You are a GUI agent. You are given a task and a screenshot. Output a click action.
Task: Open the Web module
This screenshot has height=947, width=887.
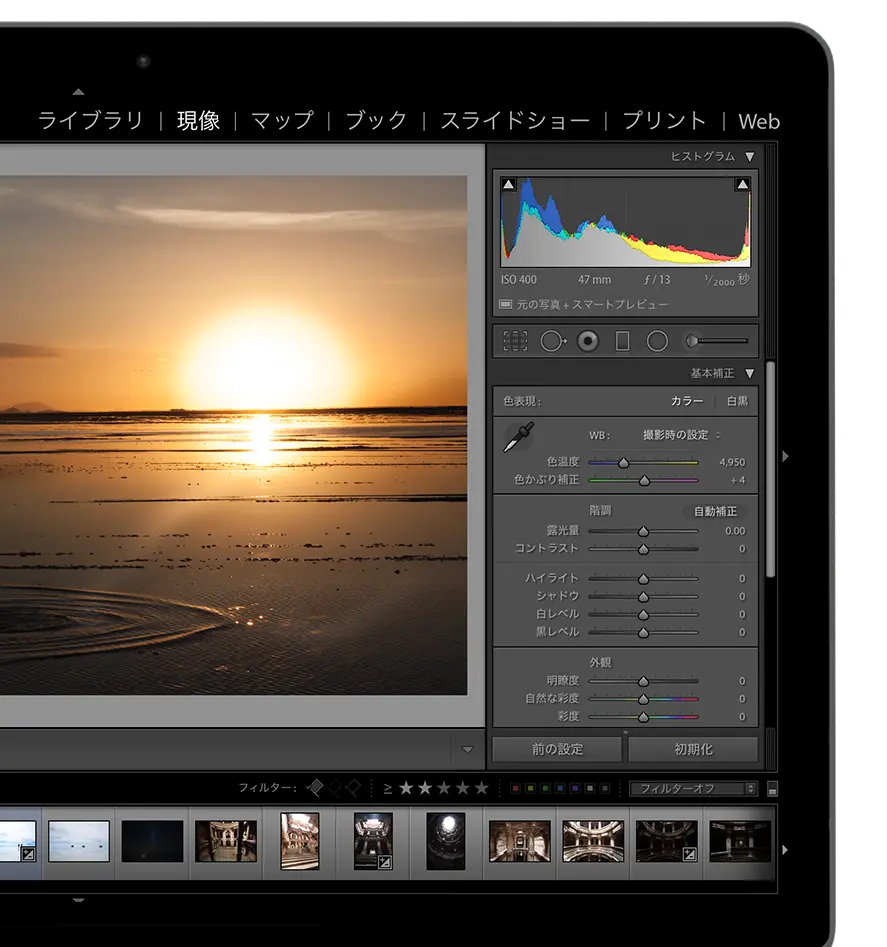[x=759, y=121]
